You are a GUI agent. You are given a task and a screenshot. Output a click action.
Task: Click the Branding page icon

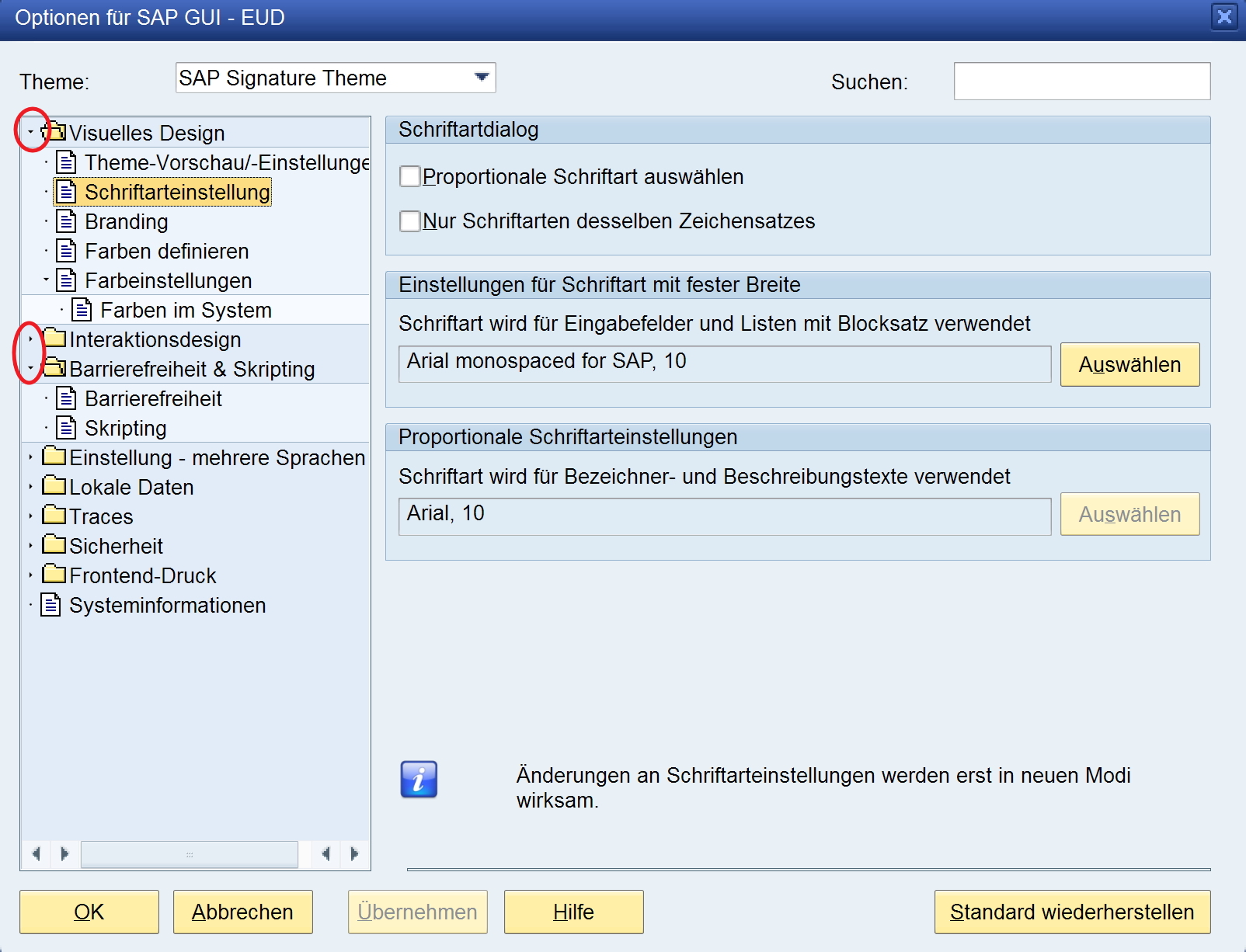64,221
